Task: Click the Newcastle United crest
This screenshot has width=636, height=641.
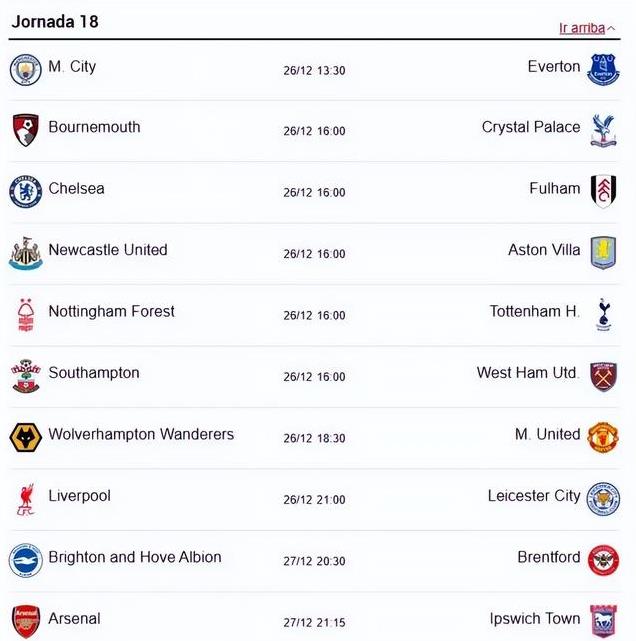Action: click(x=25, y=253)
